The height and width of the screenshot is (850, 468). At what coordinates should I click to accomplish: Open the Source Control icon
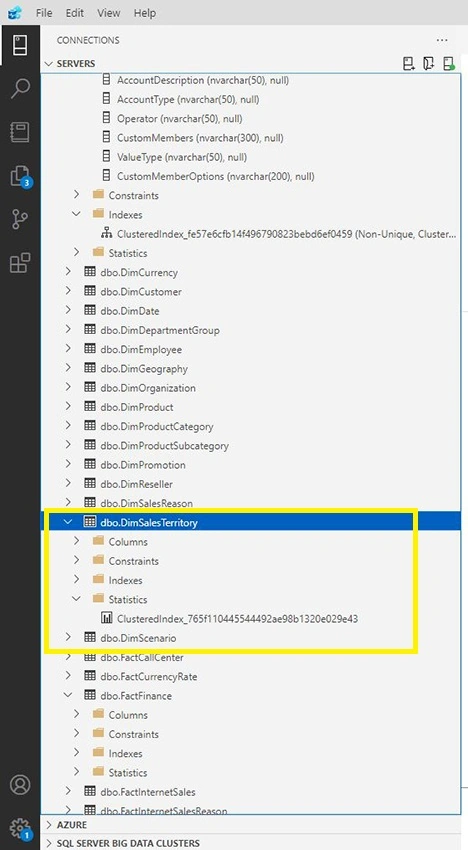(20, 220)
